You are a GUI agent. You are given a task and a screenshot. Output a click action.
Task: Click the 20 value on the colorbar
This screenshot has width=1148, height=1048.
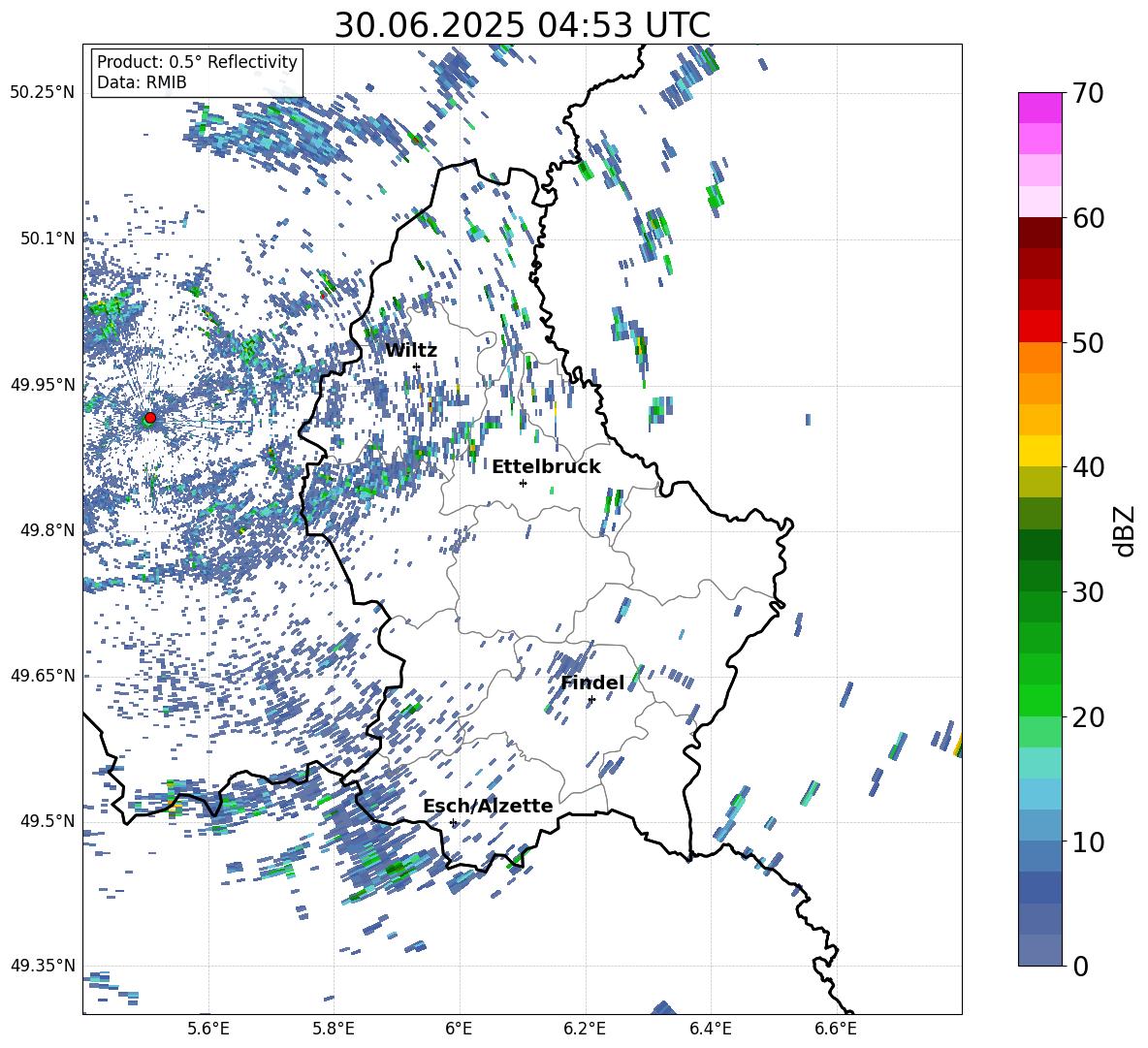click(x=1088, y=716)
